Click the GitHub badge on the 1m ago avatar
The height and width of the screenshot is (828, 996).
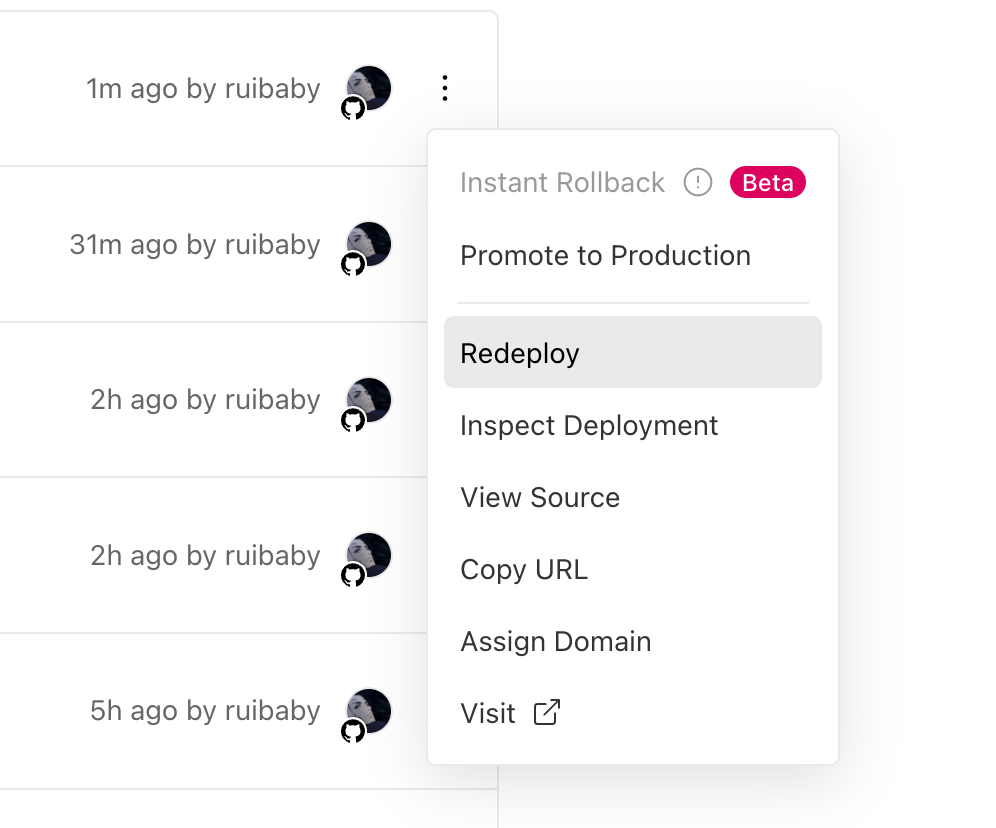pos(353,108)
